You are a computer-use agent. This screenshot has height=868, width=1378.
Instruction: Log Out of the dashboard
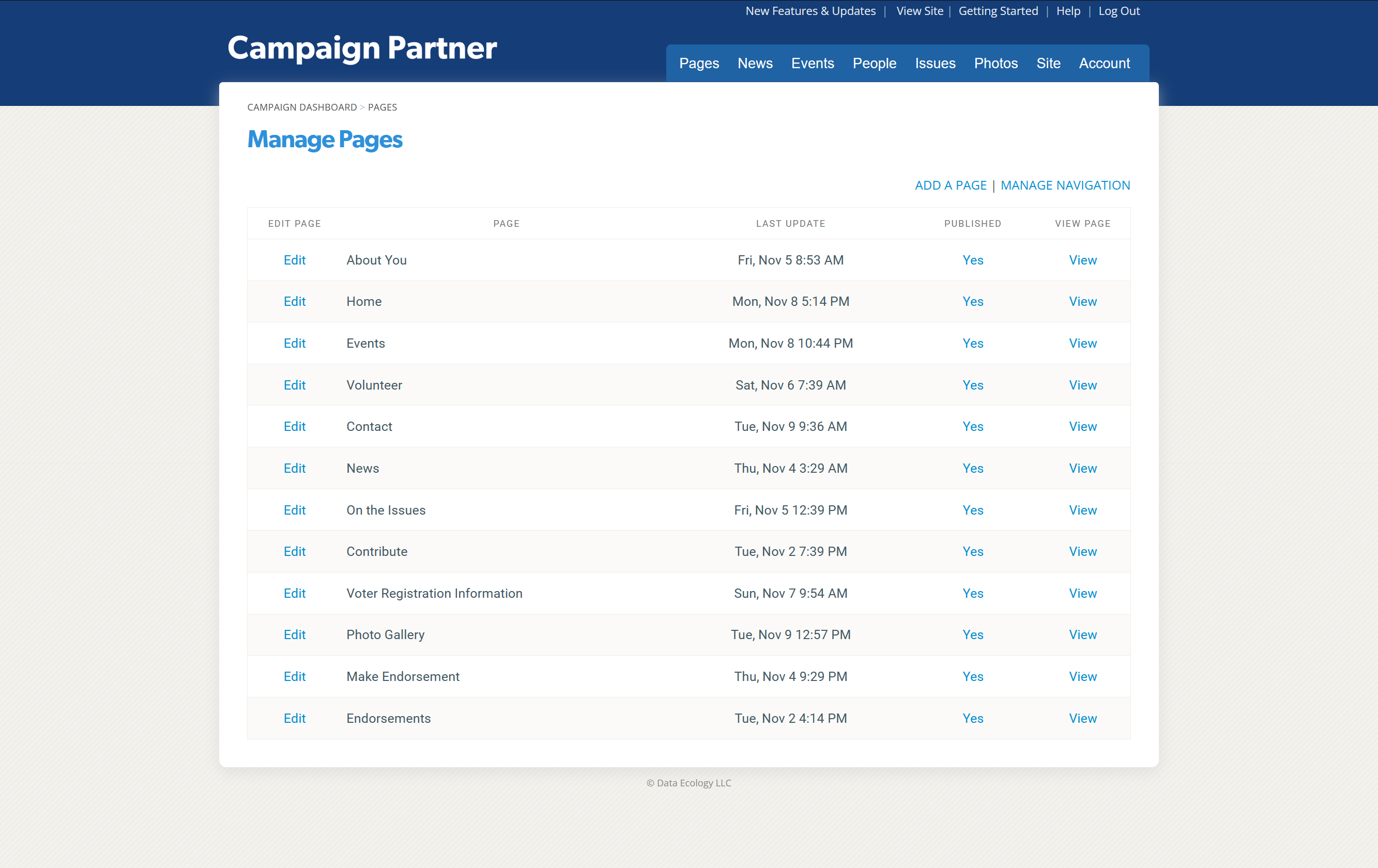1119,11
